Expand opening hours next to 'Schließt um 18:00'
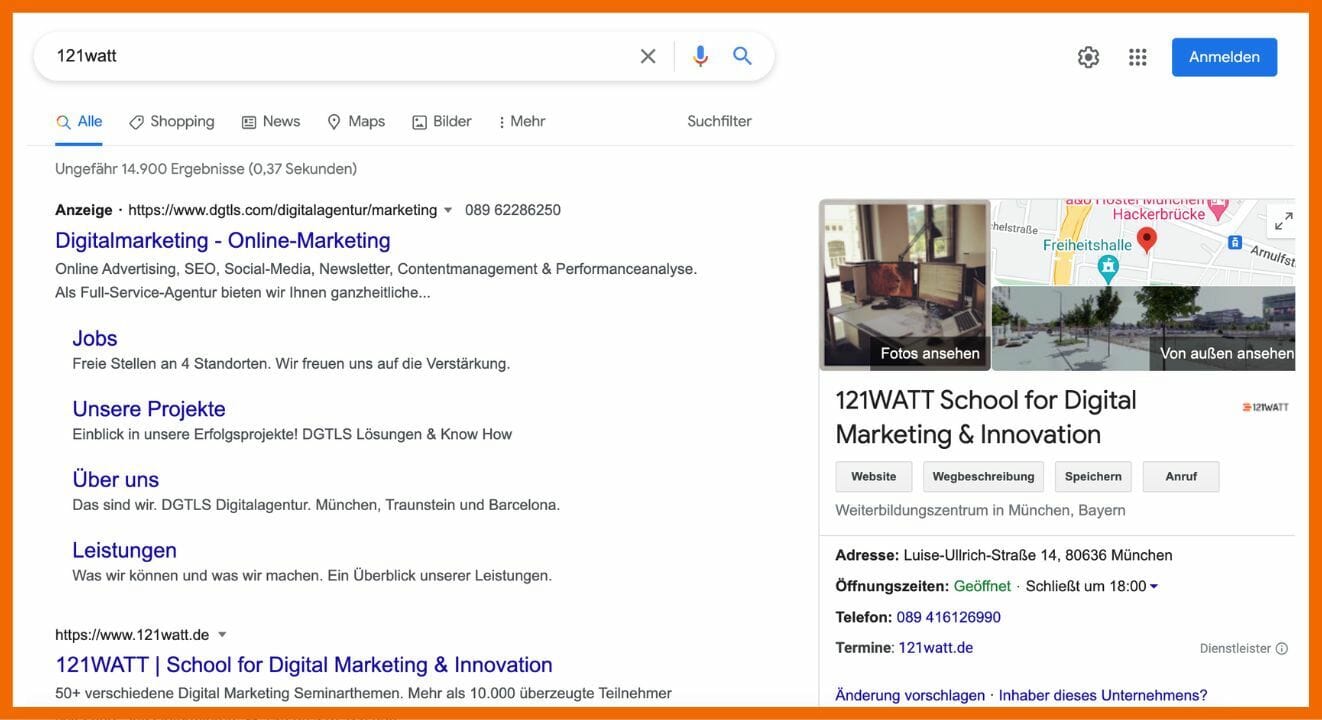Screen dimensions: 1322x720 coord(1154,586)
